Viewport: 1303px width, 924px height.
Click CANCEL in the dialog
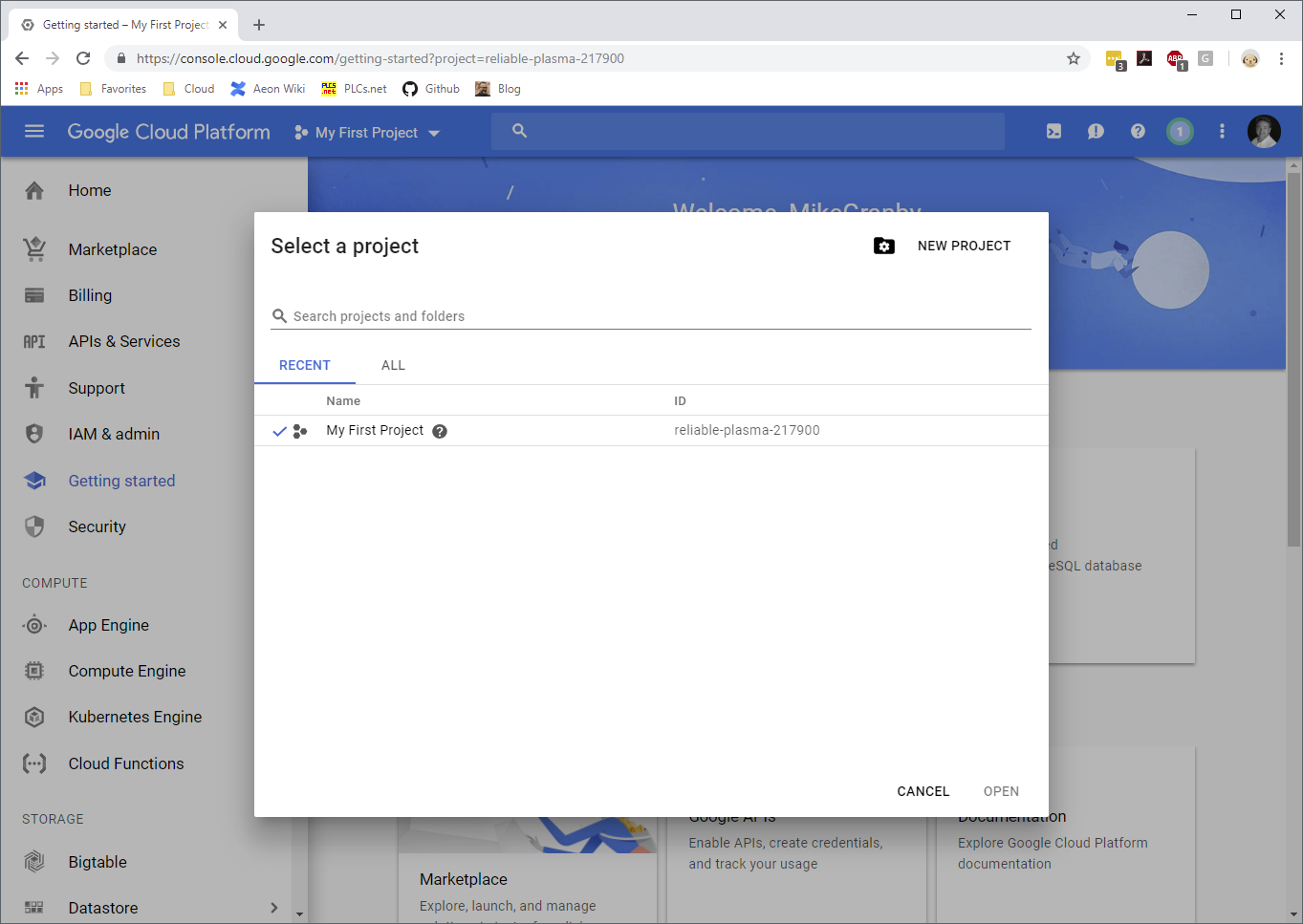923,791
